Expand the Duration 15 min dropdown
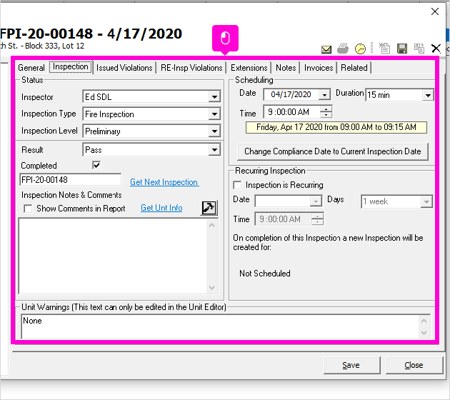The height and width of the screenshot is (400, 450). point(428,96)
